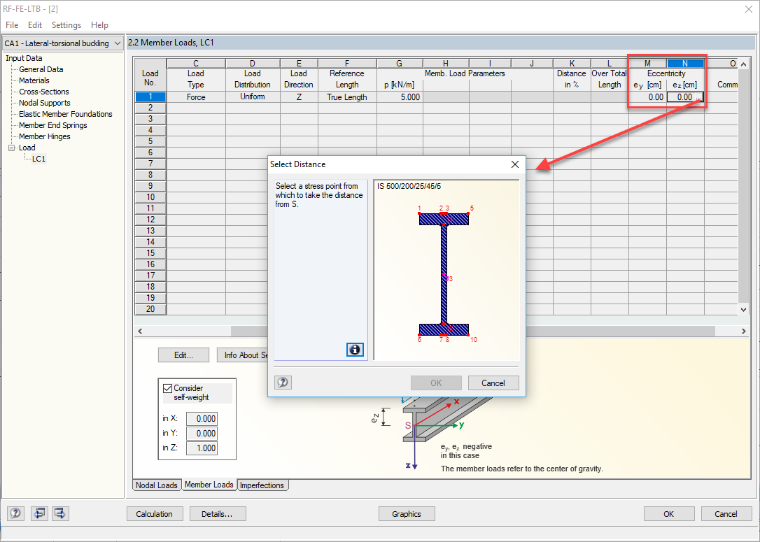Close the Select Distance dialog
Viewport: 760px width, 542px height.
(x=515, y=164)
